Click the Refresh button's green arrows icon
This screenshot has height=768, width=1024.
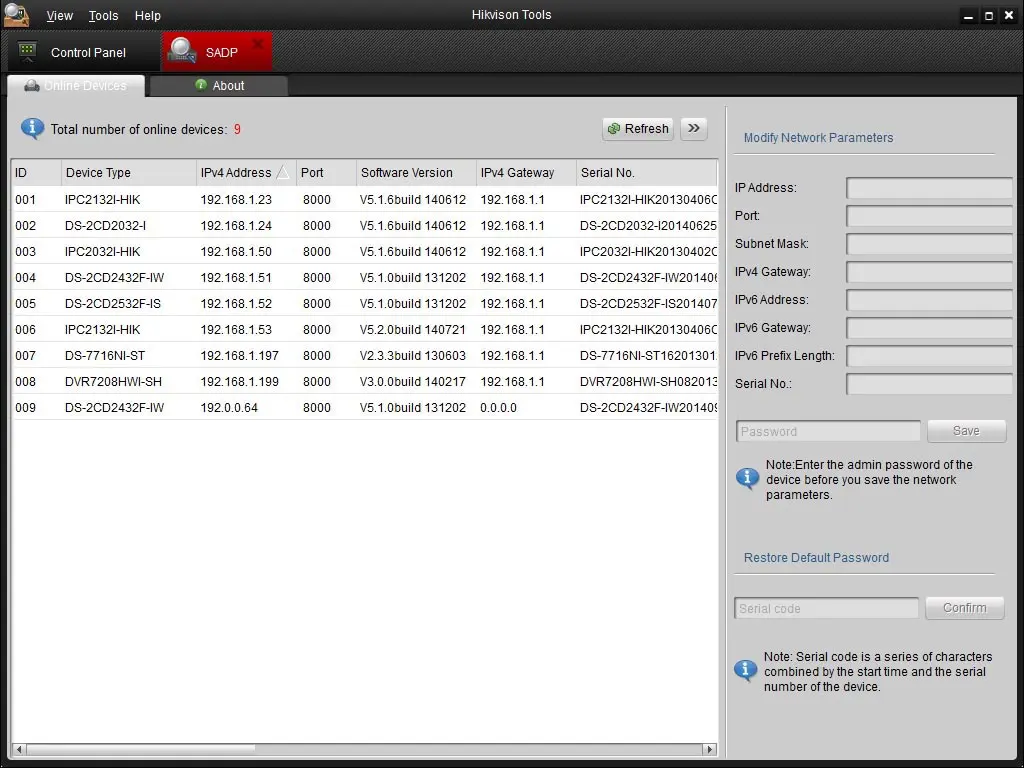tap(614, 129)
